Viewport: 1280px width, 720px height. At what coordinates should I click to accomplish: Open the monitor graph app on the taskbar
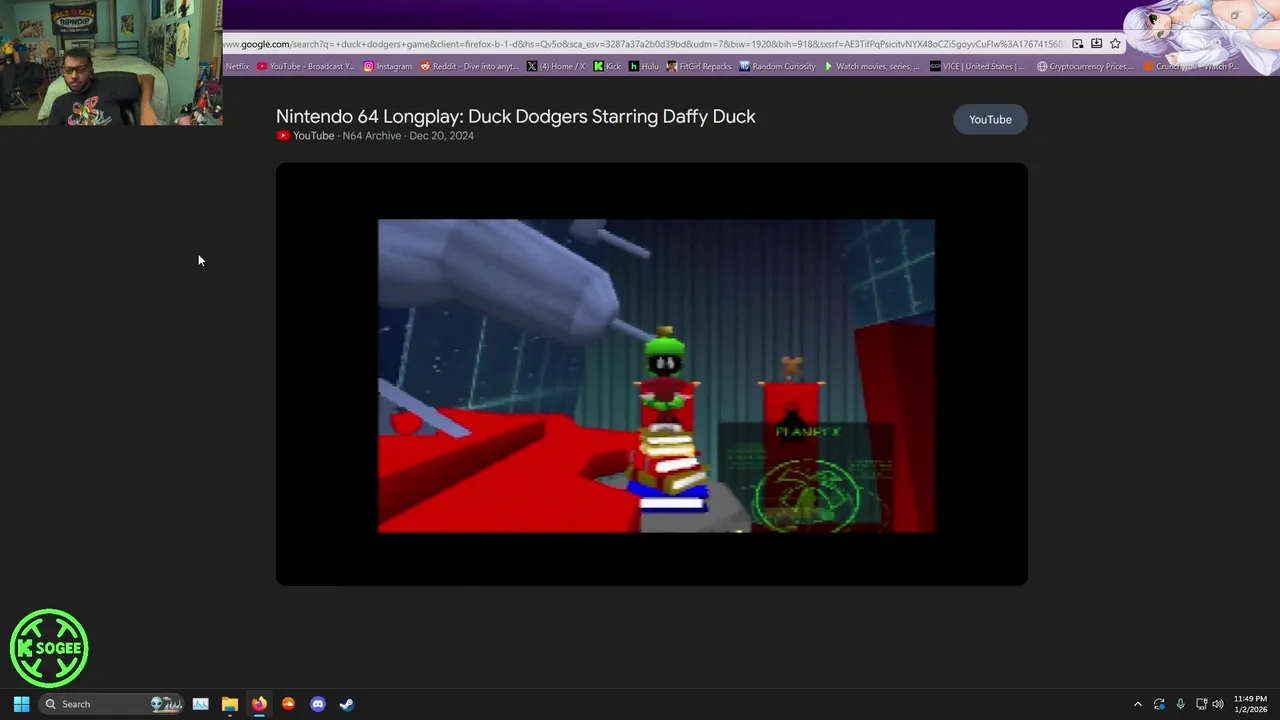(x=200, y=704)
